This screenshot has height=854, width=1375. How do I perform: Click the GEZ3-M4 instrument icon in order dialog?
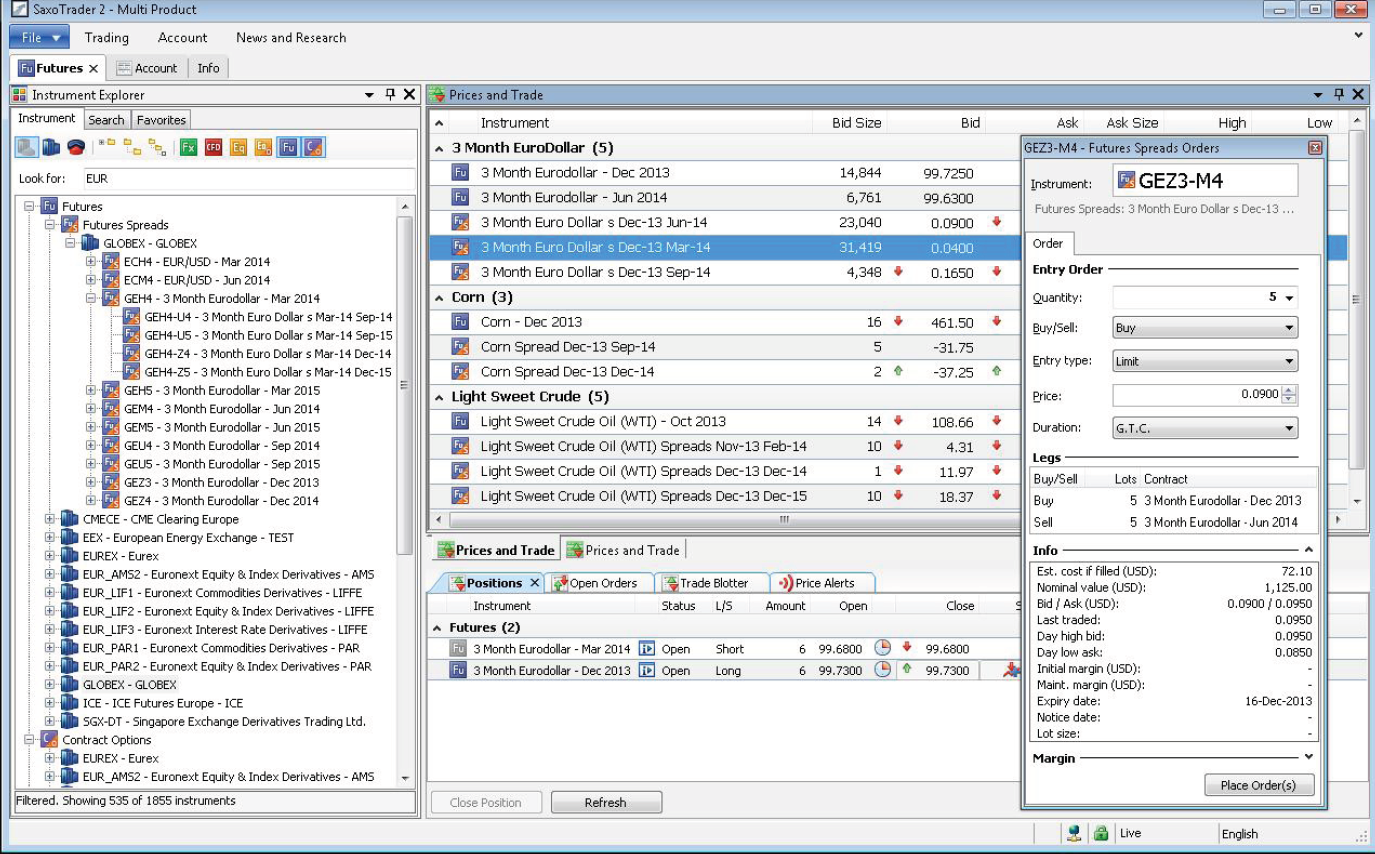click(x=1126, y=181)
